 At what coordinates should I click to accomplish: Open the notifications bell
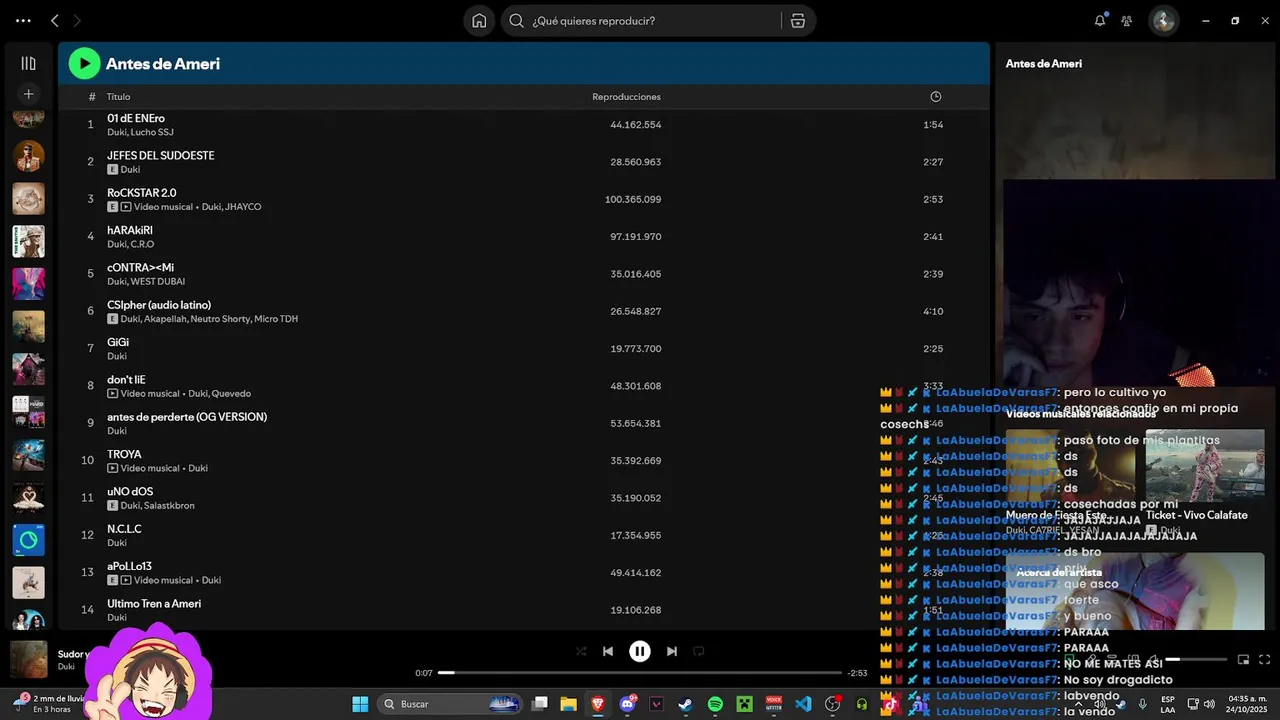(1100, 20)
